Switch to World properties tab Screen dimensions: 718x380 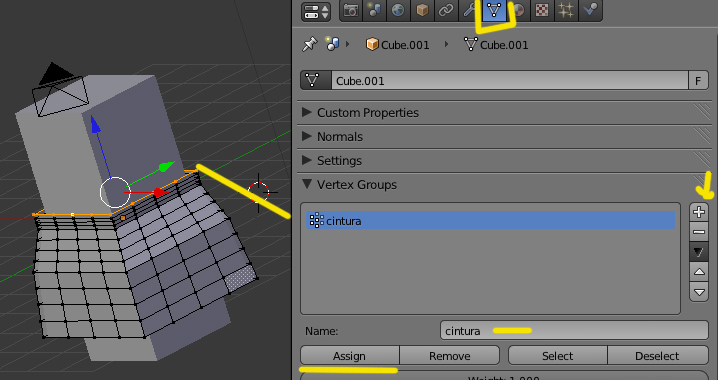(x=398, y=11)
